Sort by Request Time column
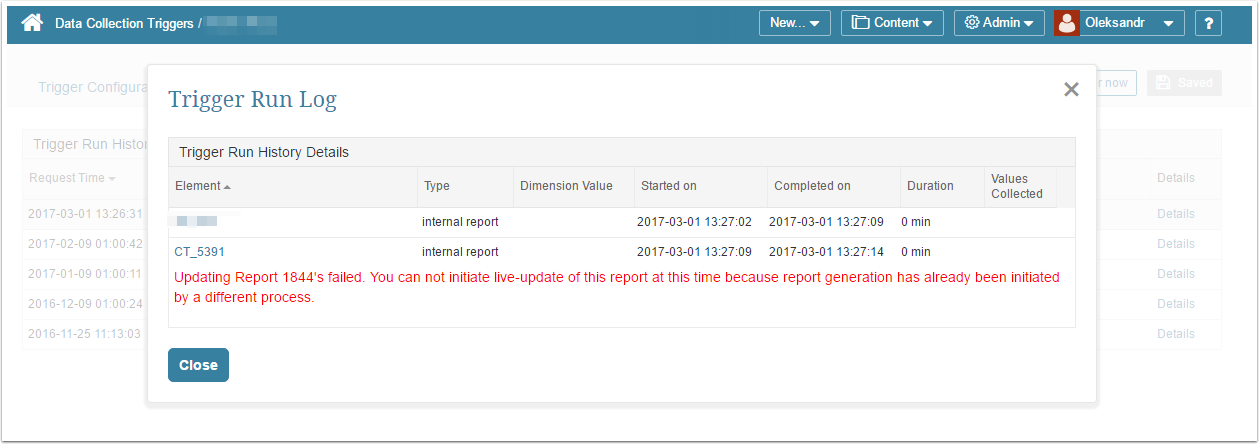Image resolution: width=1259 pixels, height=444 pixels. [x=72, y=178]
